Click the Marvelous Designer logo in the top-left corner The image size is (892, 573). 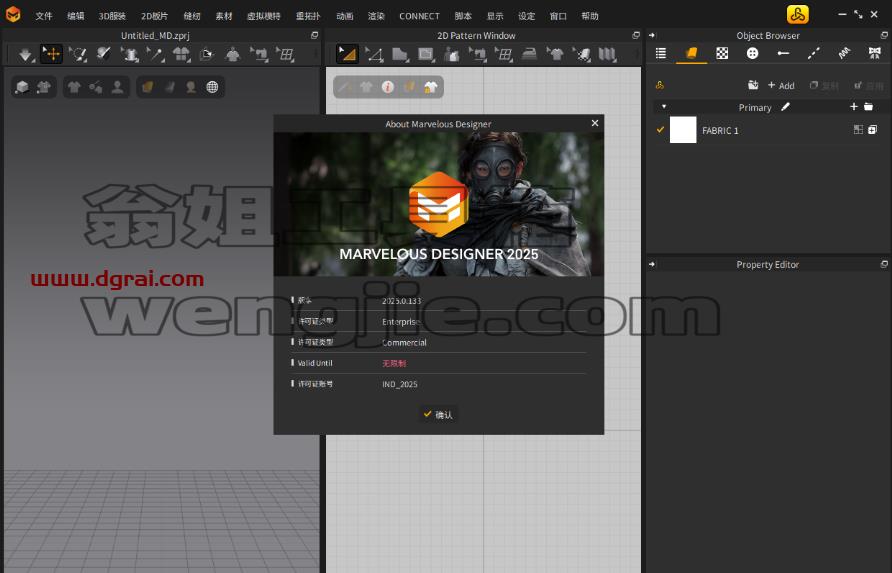[13, 14]
